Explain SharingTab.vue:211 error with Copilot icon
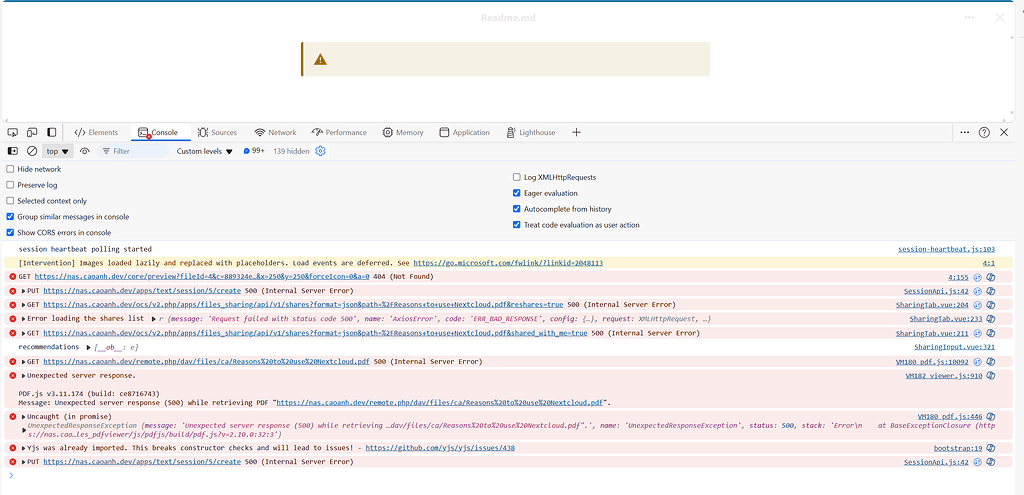The width and height of the screenshot is (1024, 495). (x=990, y=333)
